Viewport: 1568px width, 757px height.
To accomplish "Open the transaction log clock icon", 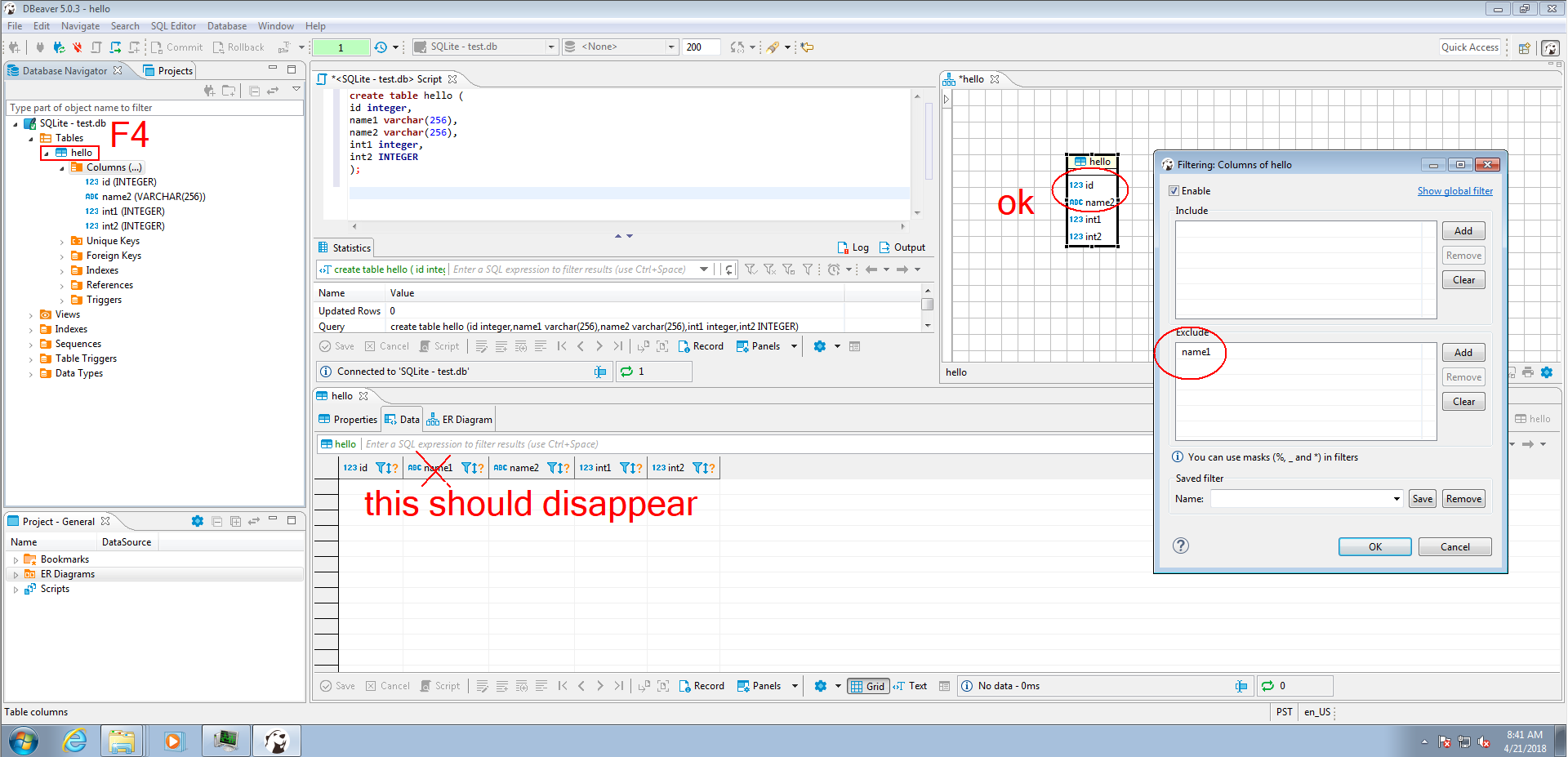I will click(381, 47).
